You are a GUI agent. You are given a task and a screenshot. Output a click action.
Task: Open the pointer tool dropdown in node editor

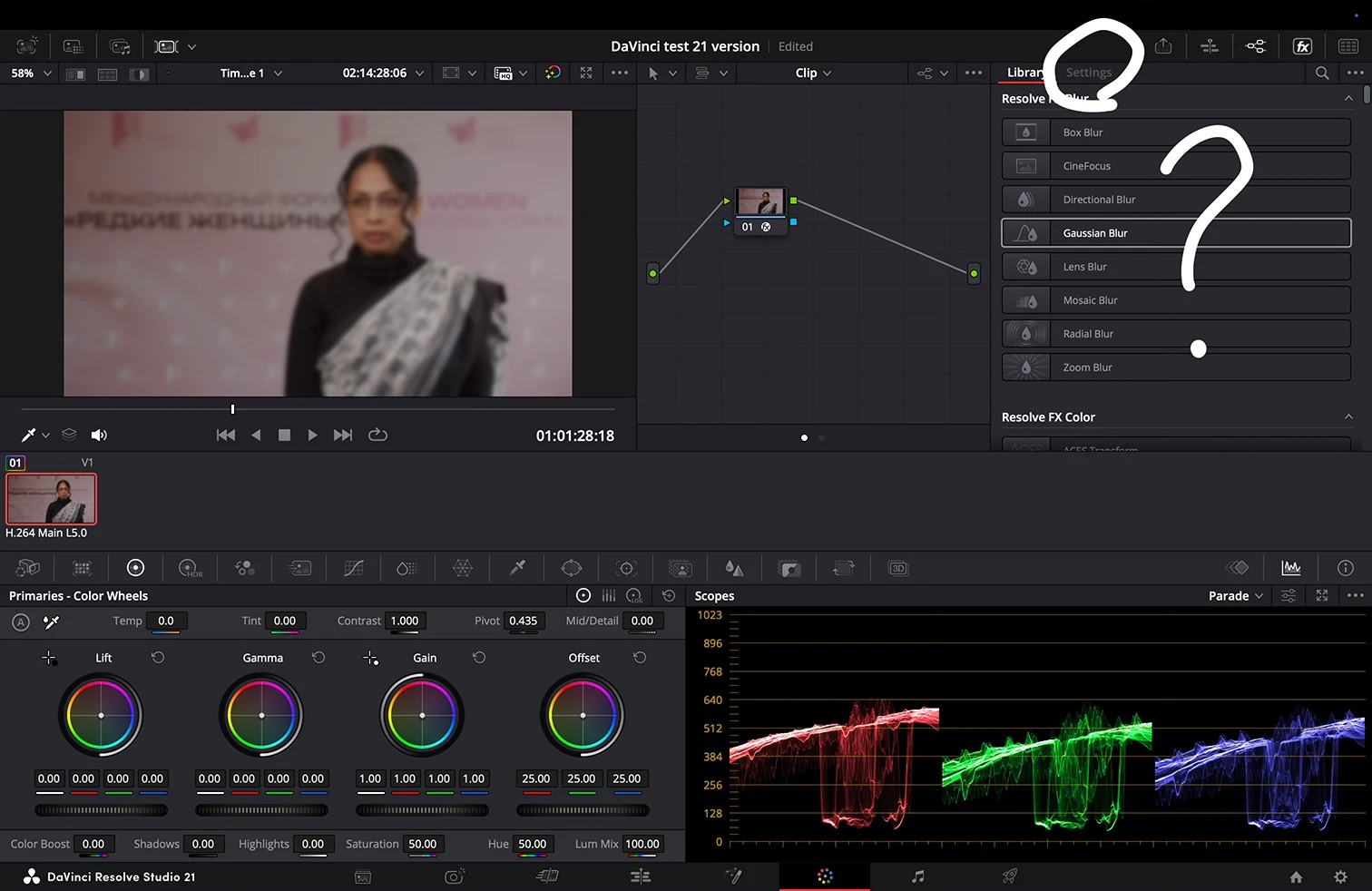(662, 73)
